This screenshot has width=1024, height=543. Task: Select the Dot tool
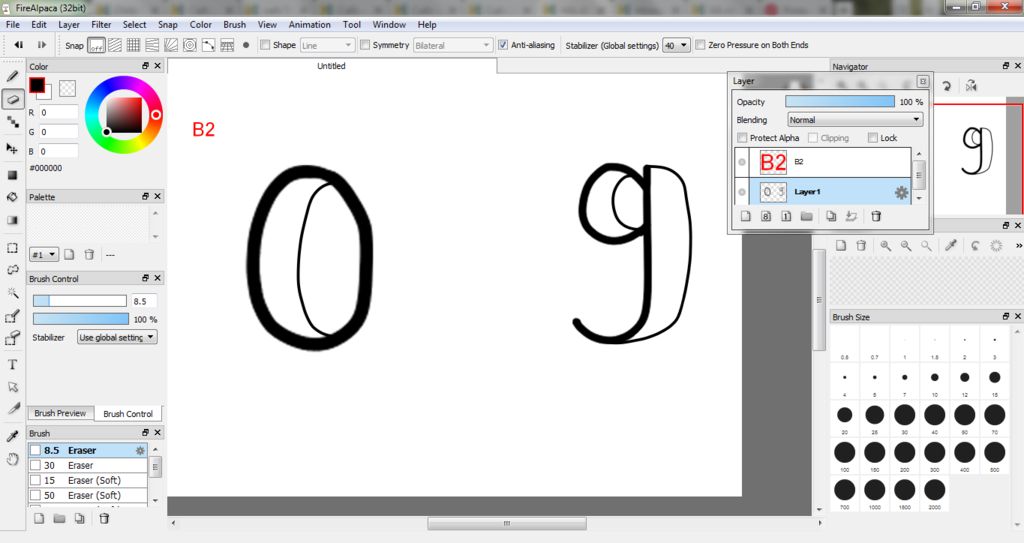pos(12,122)
